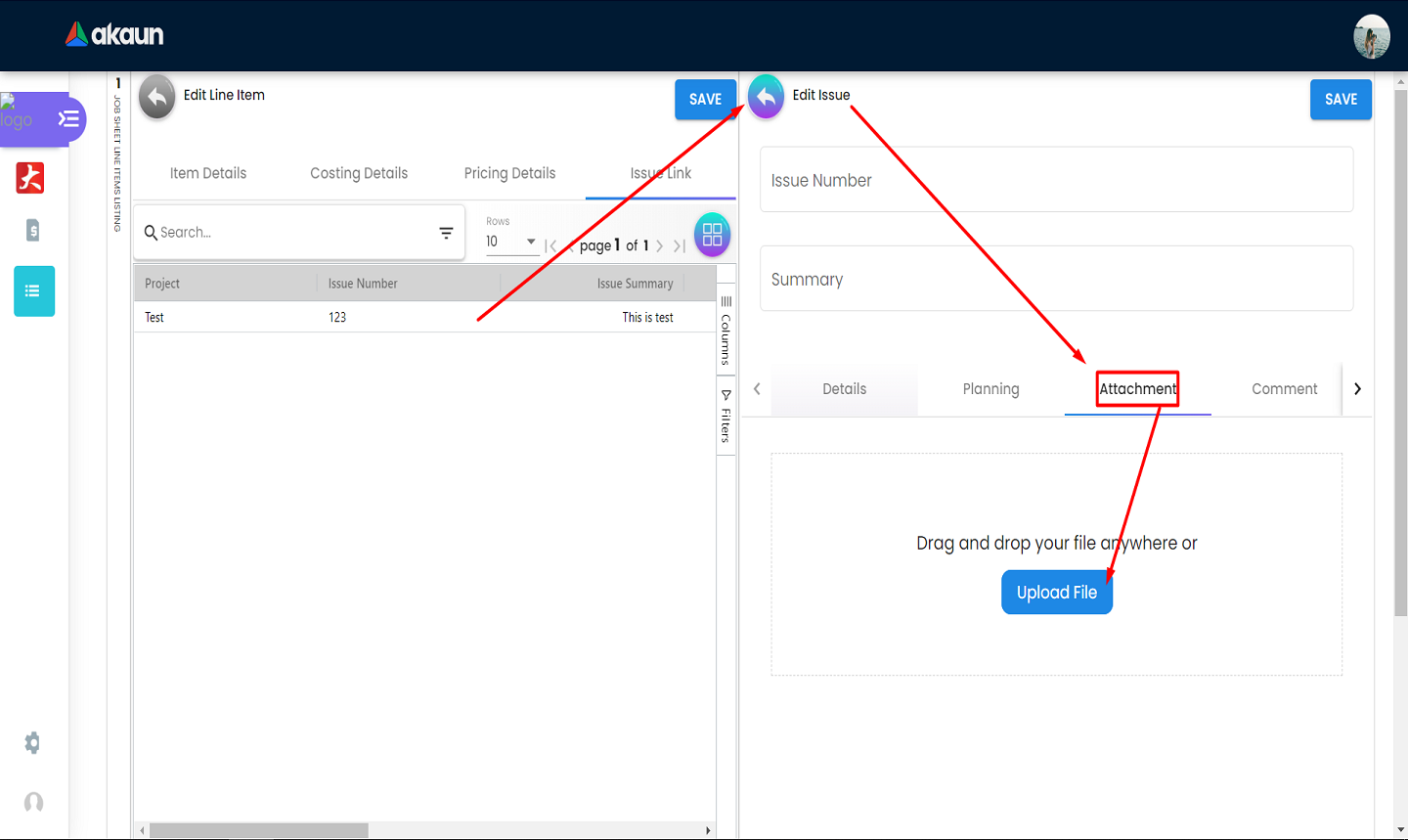Viewport: 1408px width, 840px height.
Task: Go to last page of listing
Action: point(679,246)
